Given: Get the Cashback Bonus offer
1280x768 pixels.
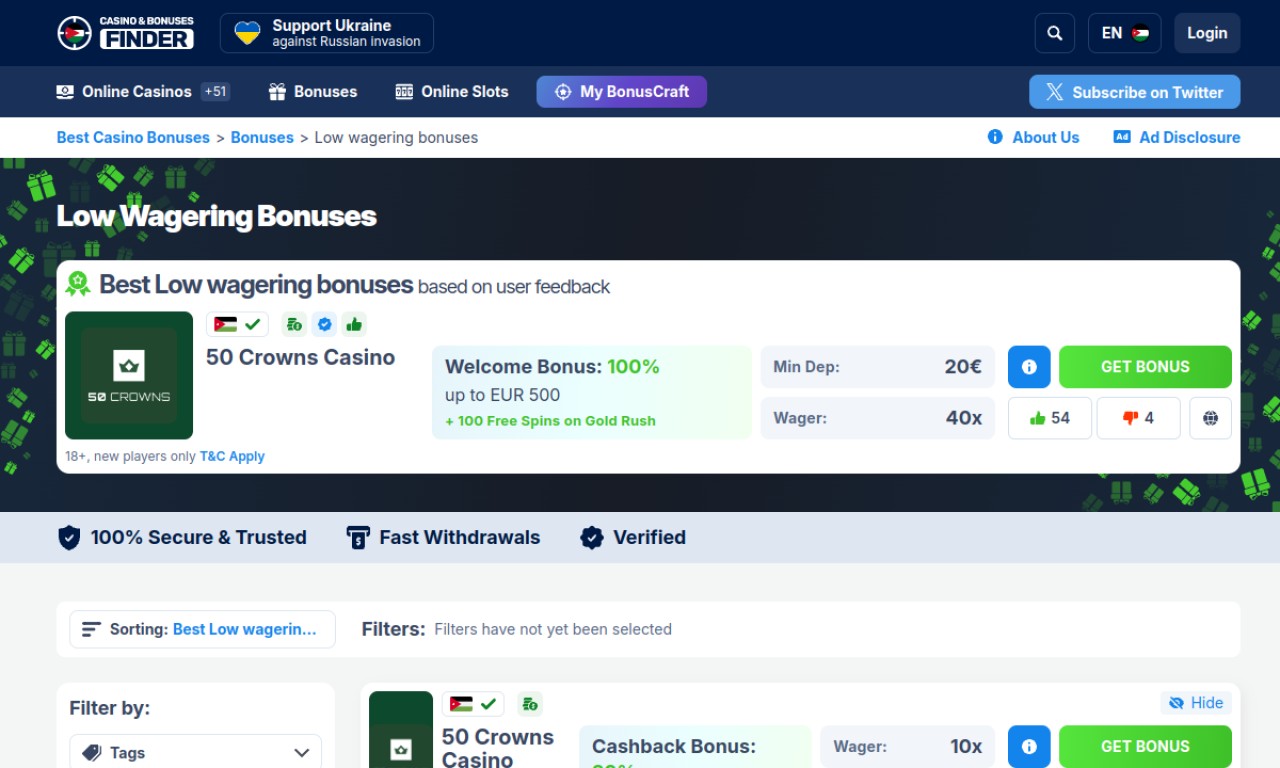Looking at the screenshot, I should (x=1145, y=746).
